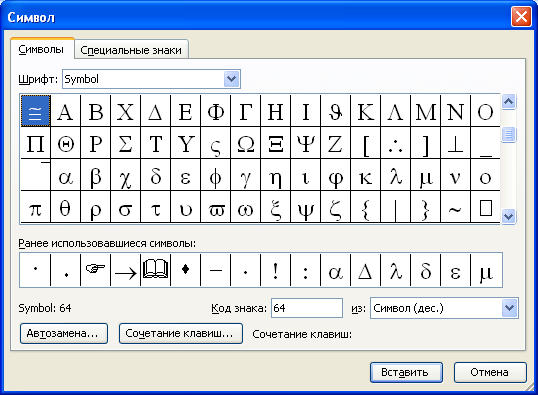Open the Символы tab

[41, 49]
